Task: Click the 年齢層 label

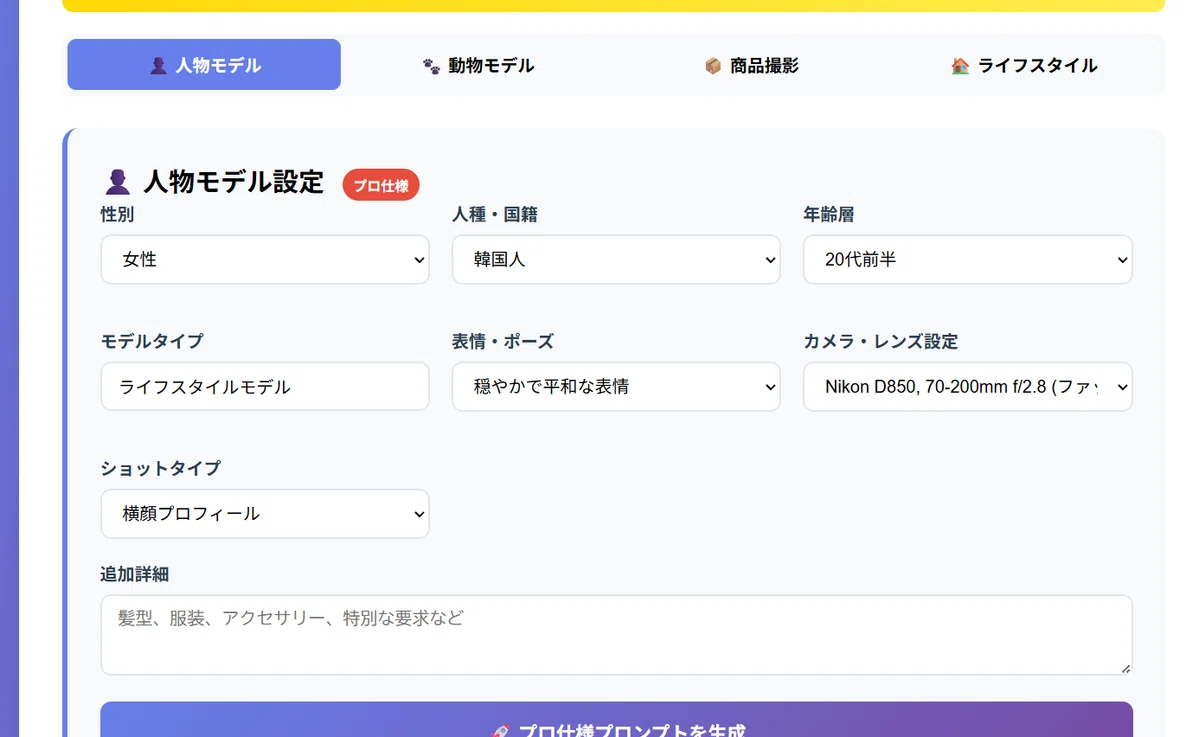Action: coord(829,214)
